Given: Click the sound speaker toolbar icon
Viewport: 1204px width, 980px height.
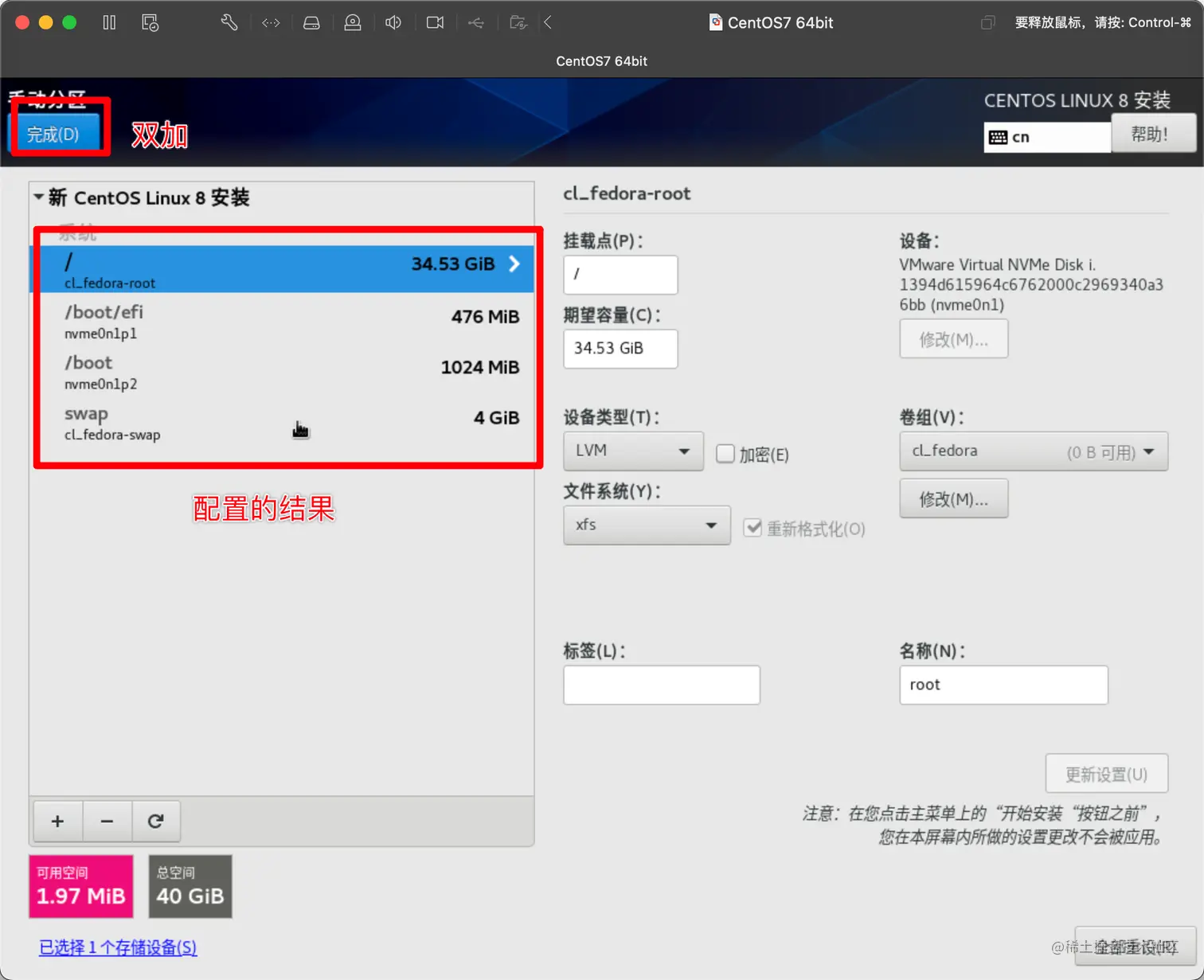Looking at the screenshot, I should click(393, 22).
